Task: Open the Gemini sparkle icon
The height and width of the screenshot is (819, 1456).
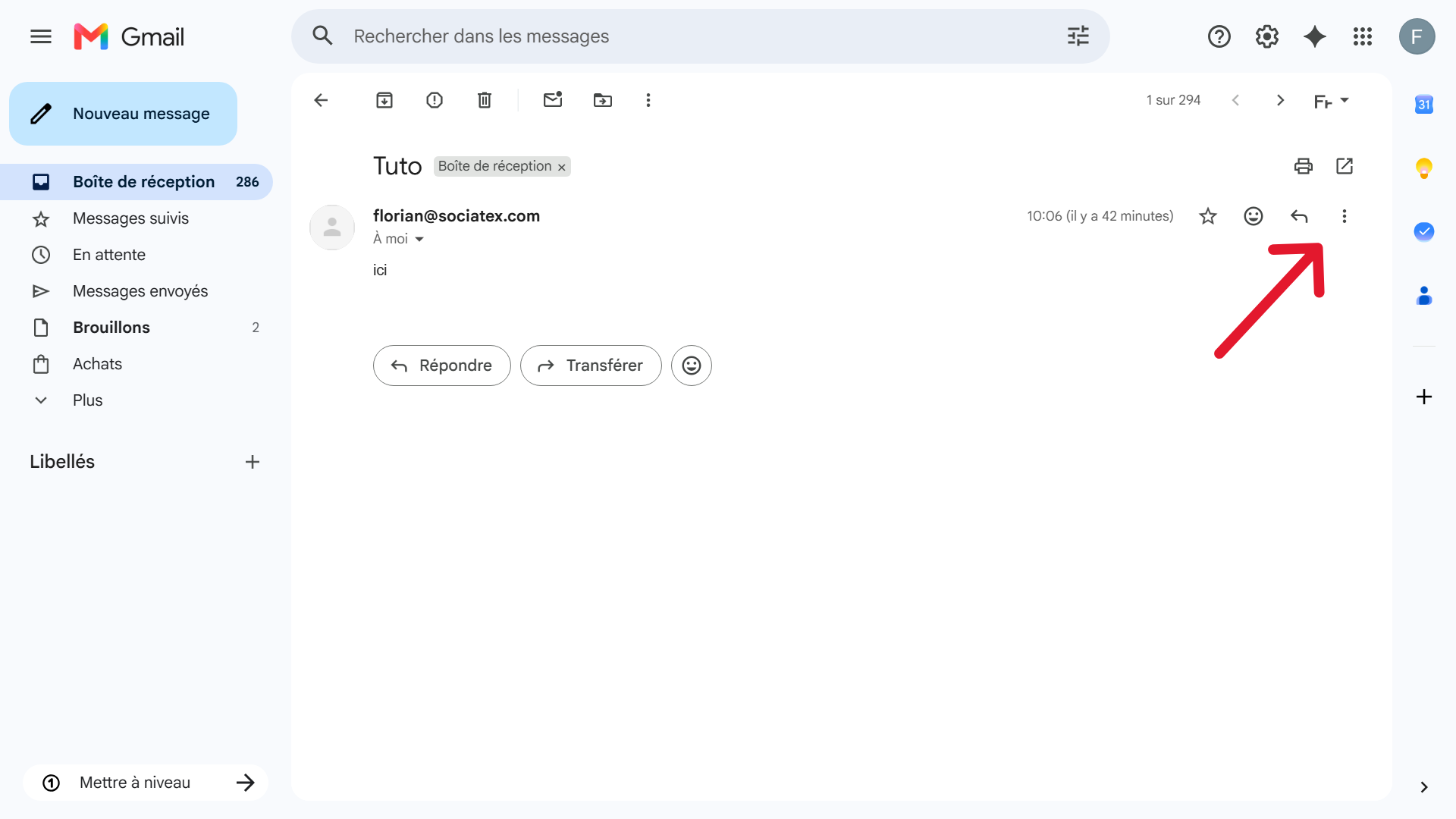Action: click(1315, 36)
